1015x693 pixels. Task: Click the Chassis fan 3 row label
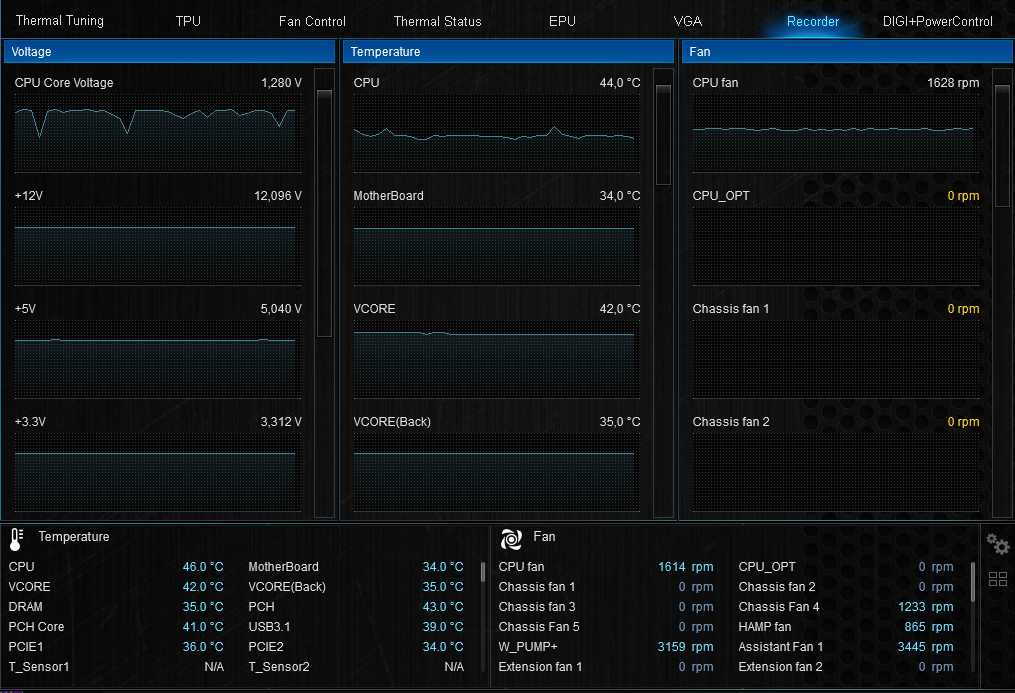pos(537,607)
